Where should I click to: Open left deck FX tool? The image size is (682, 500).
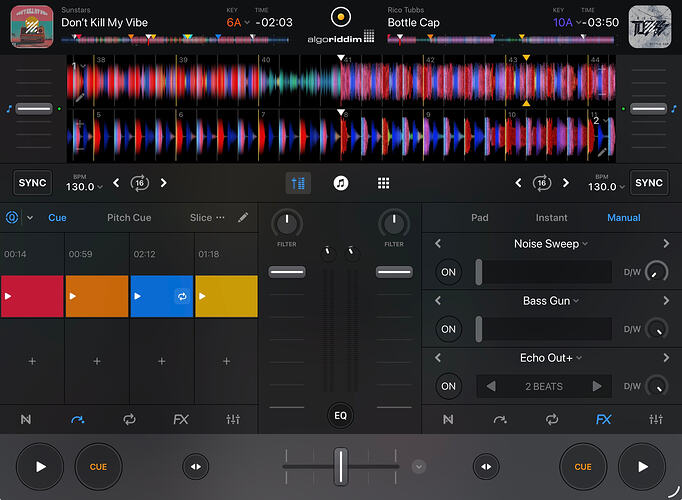point(181,419)
